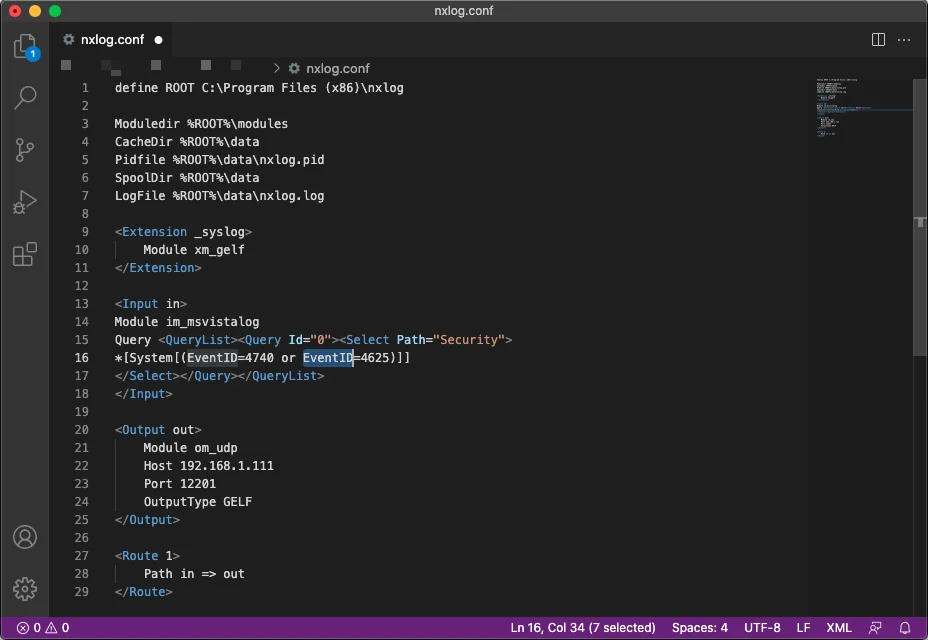Click the highlighted EventID before 4625
Image resolution: width=928 pixels, height=640 pixels.
(x=328, y=358)
